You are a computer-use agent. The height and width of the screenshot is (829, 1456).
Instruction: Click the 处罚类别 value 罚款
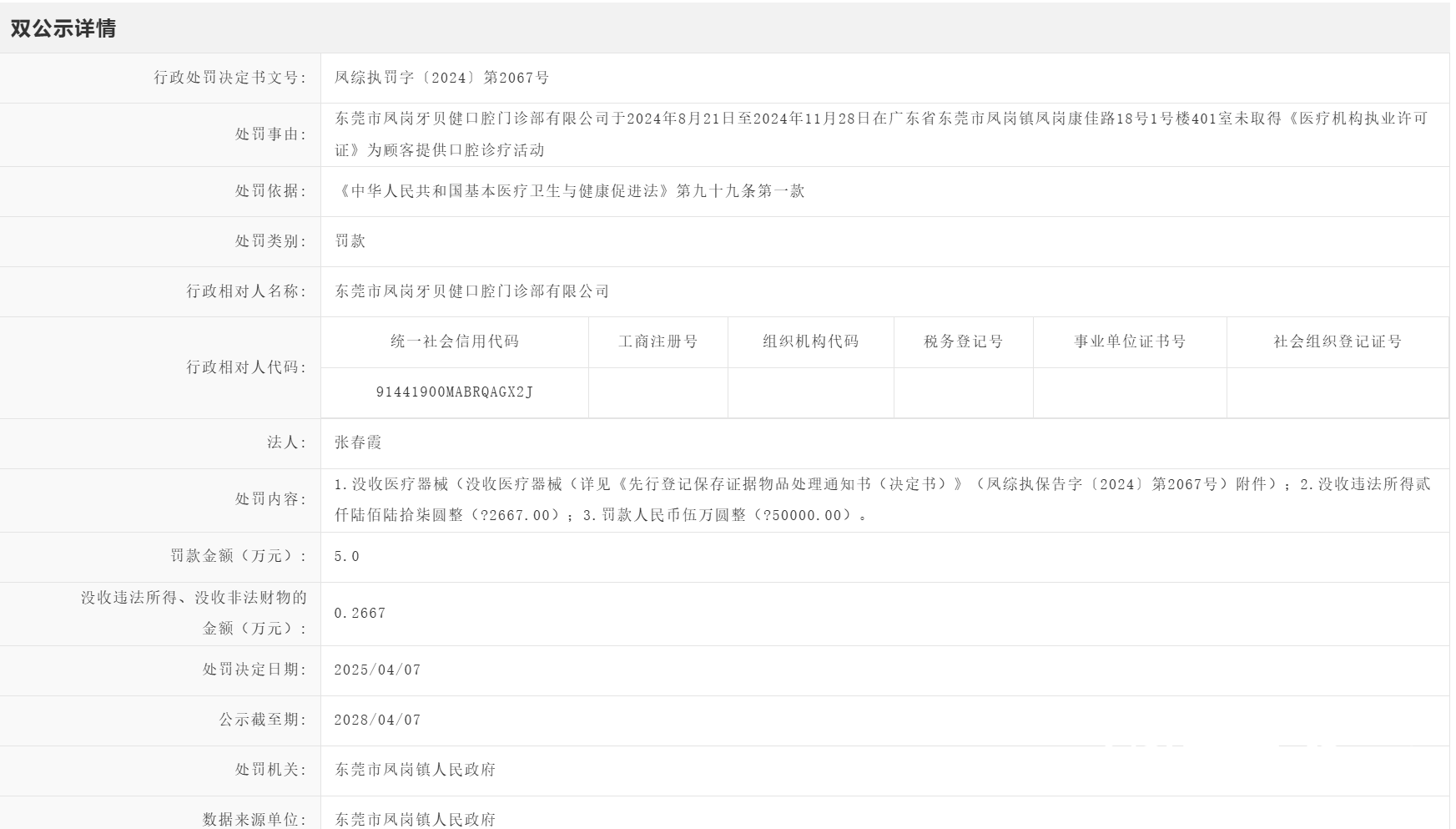point(350,241)
